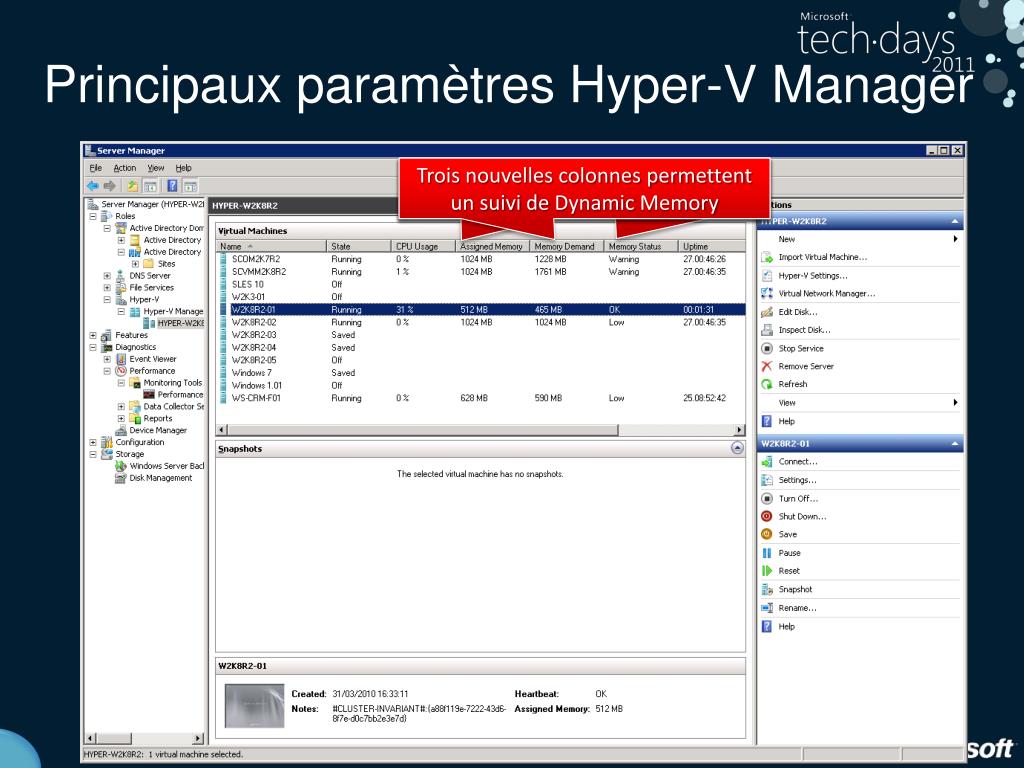Sort by the State column header

(x=359, y=246)
